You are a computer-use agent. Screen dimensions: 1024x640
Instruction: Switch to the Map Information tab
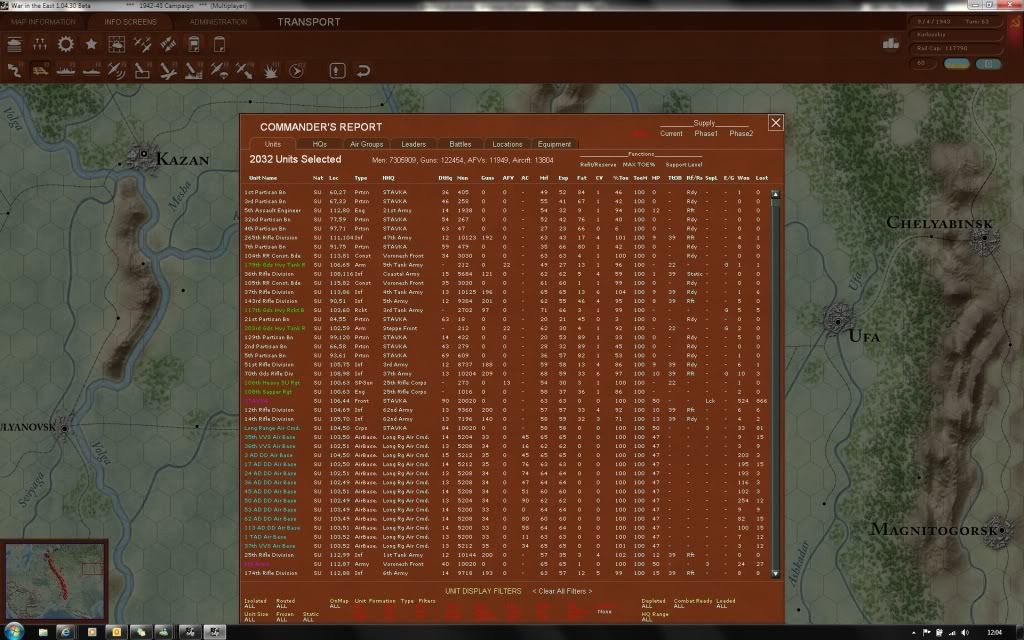tap(43, 22)
